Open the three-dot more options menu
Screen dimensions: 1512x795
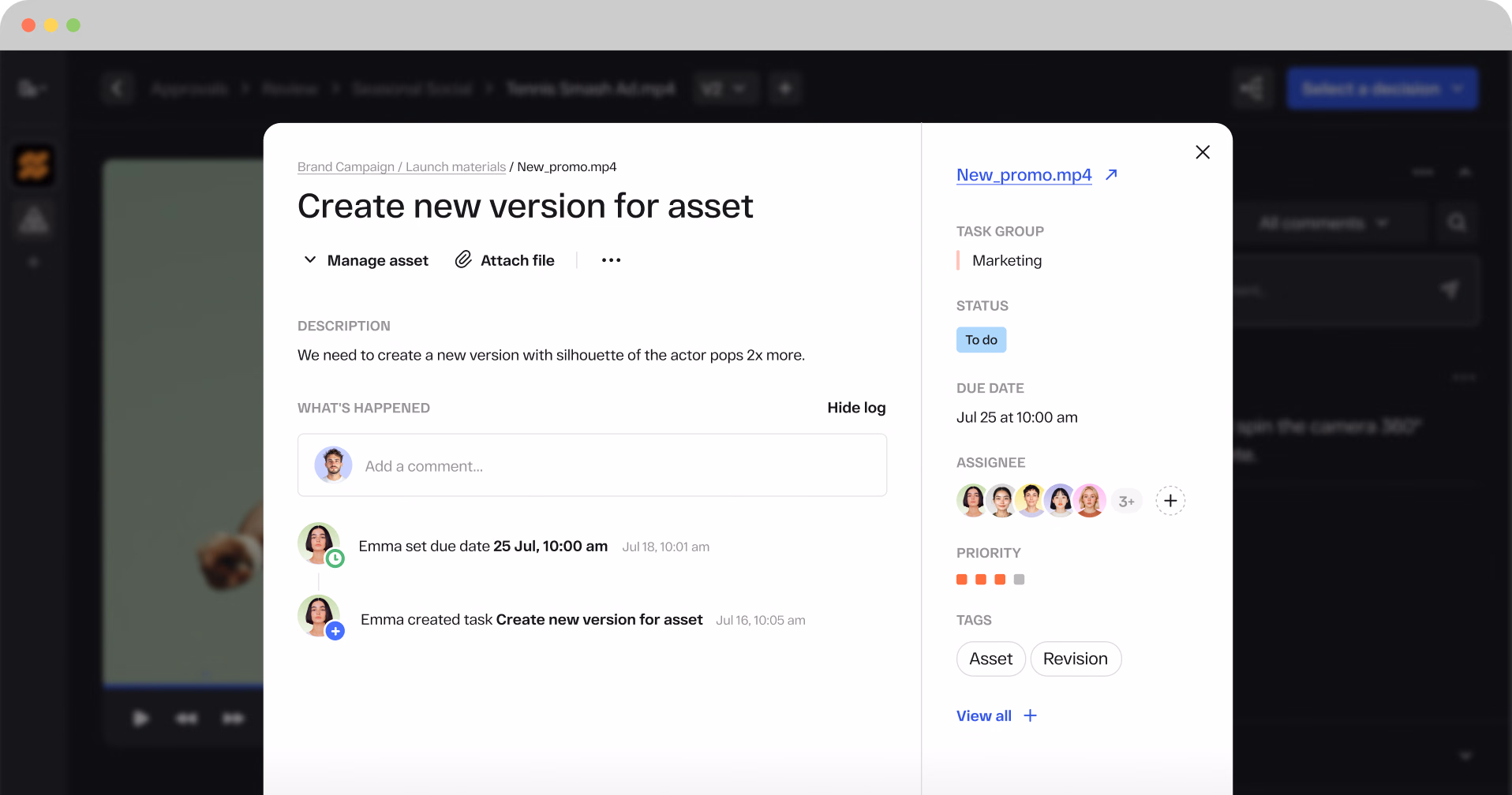pos(611,260)
